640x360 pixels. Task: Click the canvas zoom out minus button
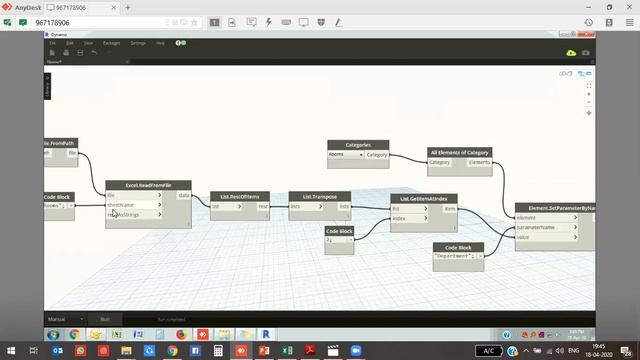(x=589, y=102)
